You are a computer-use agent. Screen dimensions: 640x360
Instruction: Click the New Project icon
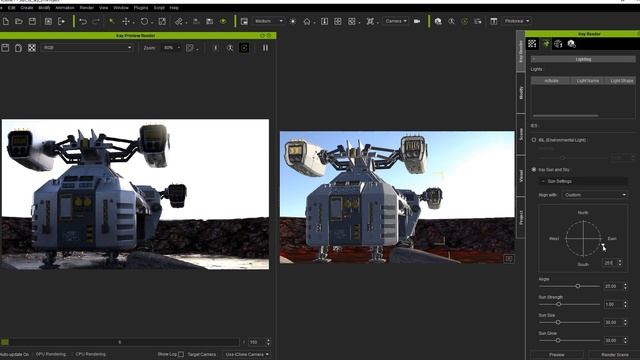6,21
